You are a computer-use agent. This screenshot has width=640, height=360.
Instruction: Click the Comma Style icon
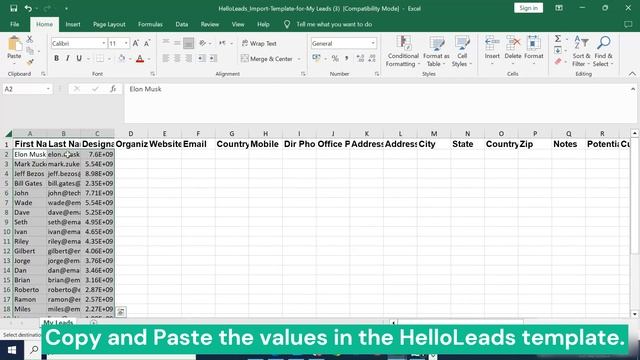point(347,58)
